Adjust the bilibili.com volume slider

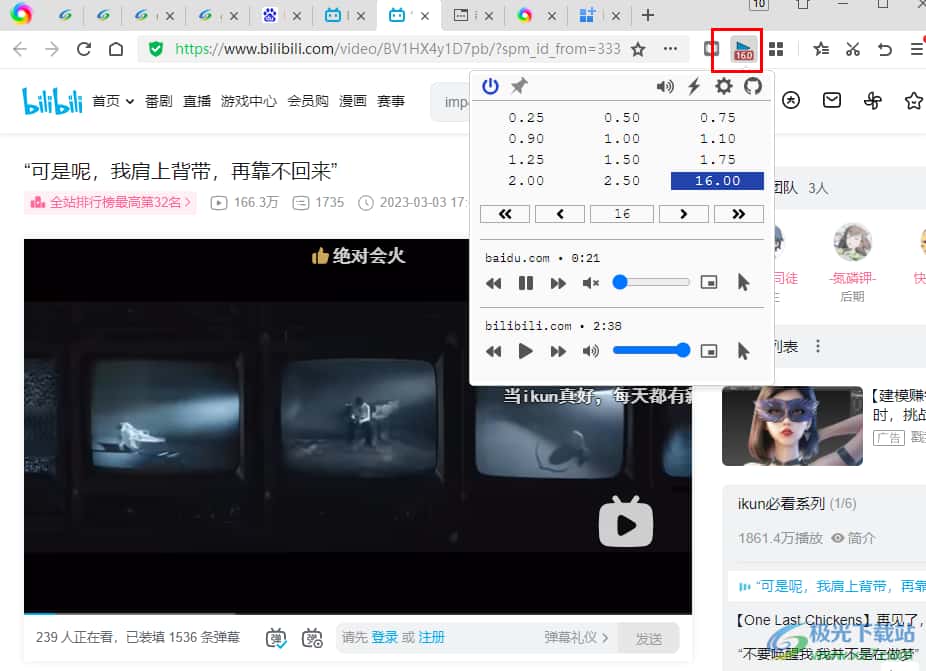click(651, 350)
